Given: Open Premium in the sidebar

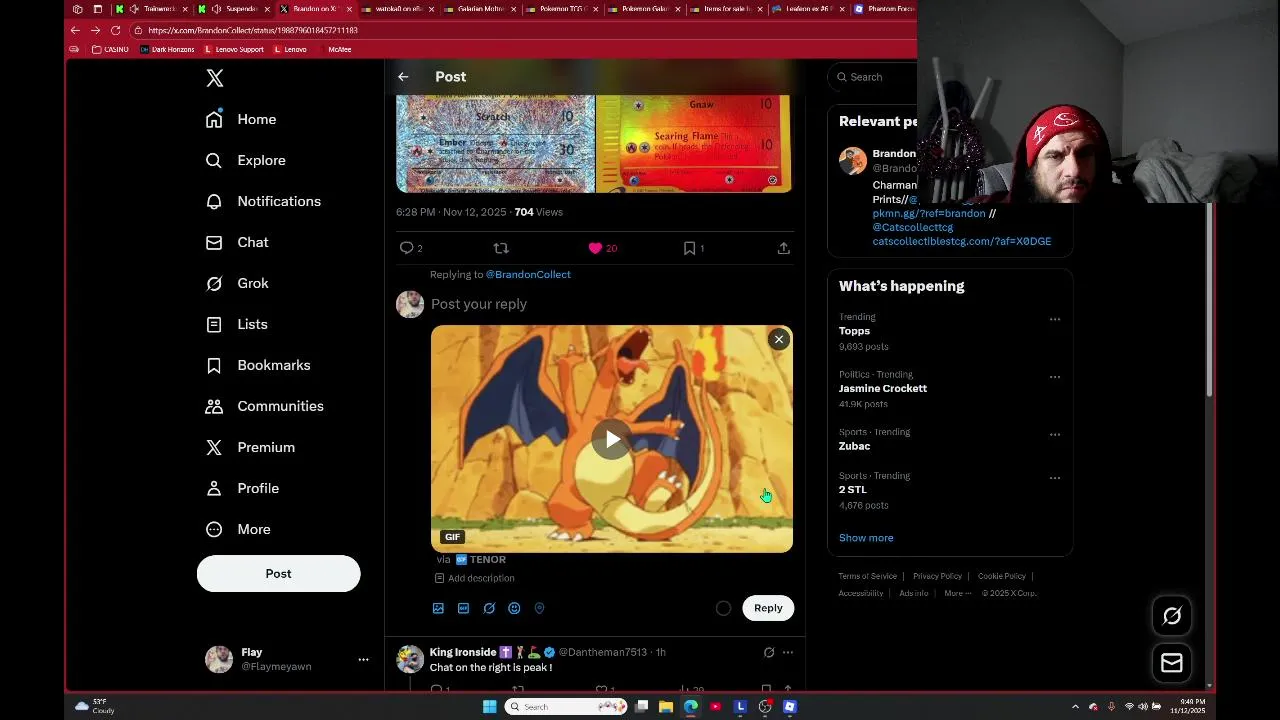Looking at the screenshot, I should 250,447.
